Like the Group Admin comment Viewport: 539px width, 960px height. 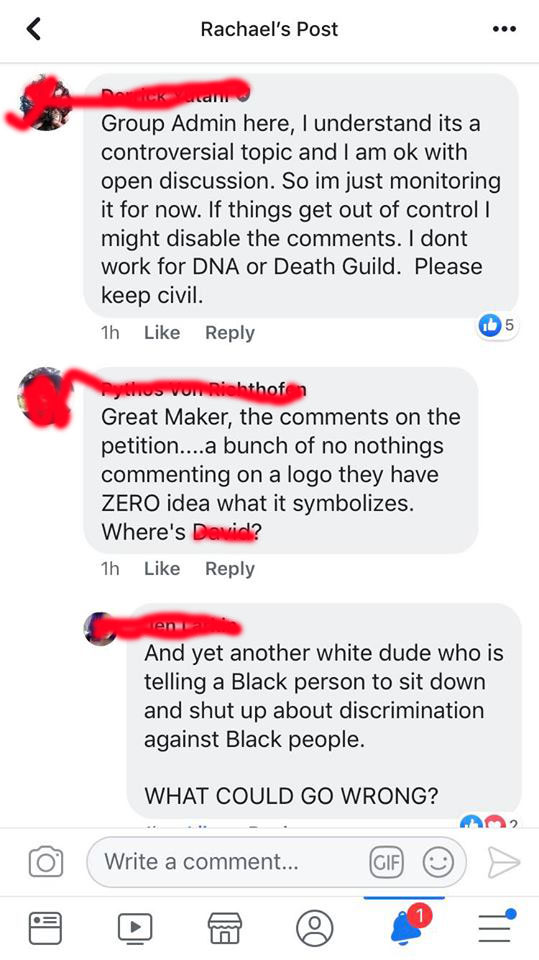pos(162,332)
